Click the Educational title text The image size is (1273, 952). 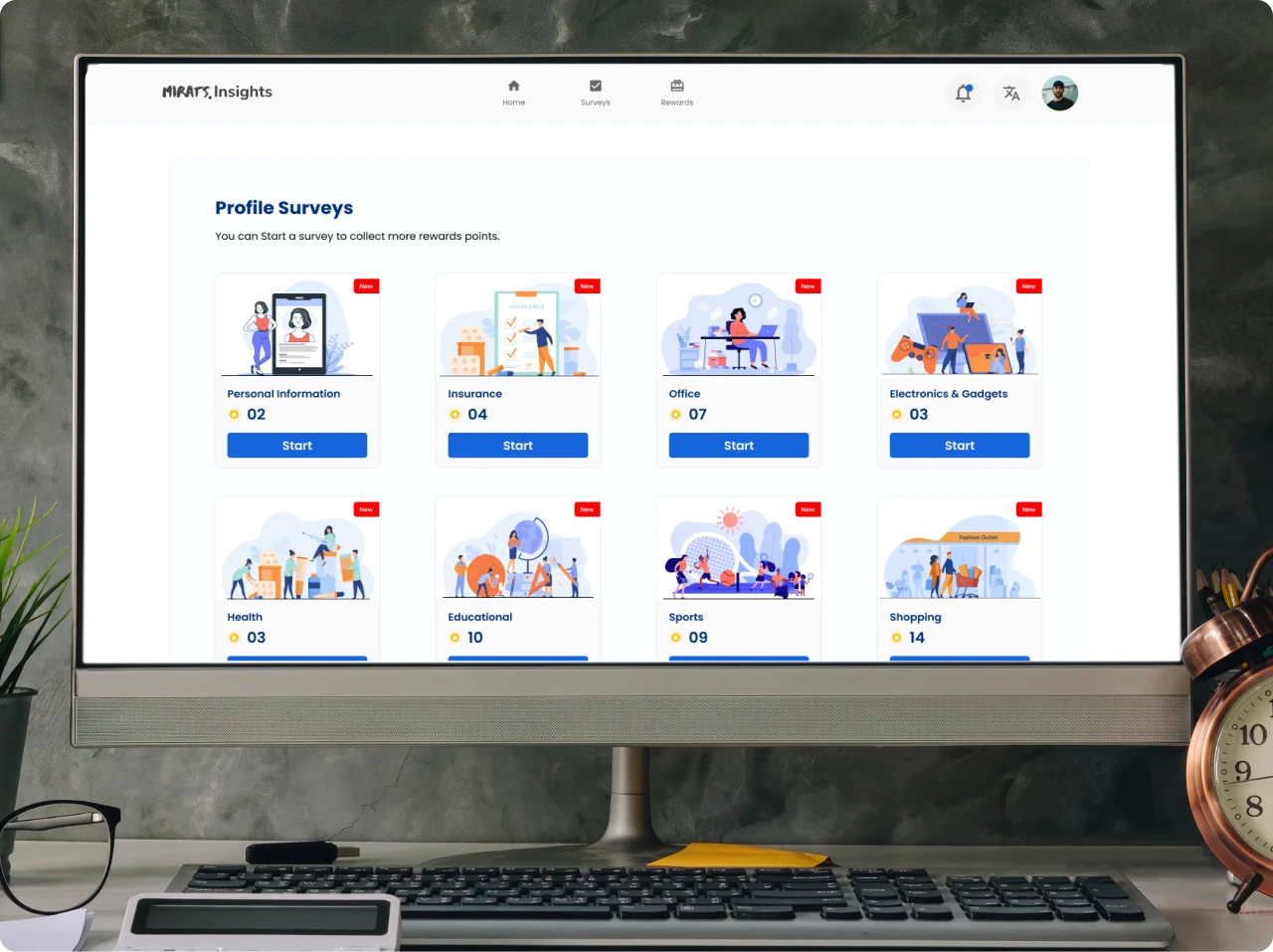tap(480, 617)
